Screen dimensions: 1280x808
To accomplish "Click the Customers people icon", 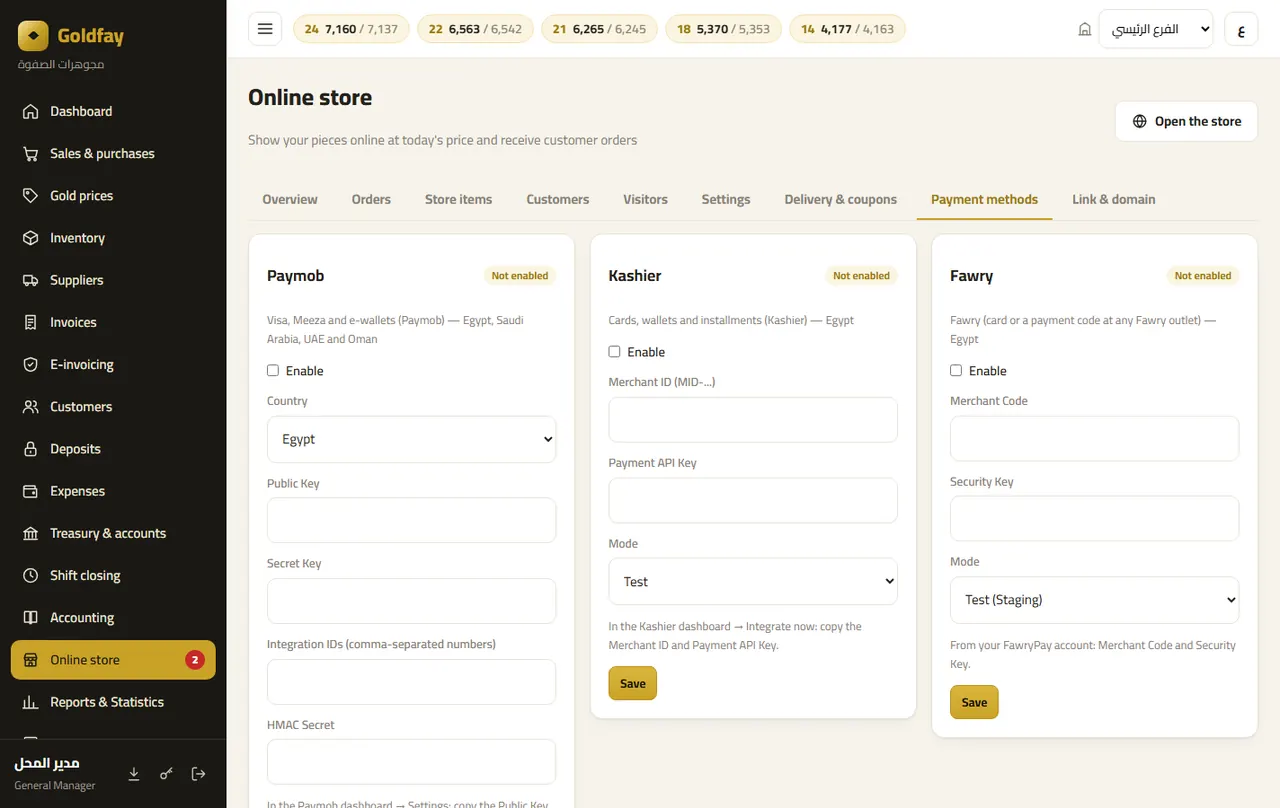I will click(x=31, y=407).
